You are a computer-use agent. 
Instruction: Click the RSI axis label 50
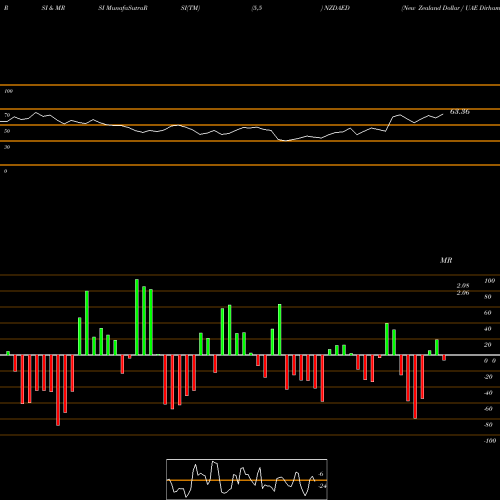click(x=7, y=131)
